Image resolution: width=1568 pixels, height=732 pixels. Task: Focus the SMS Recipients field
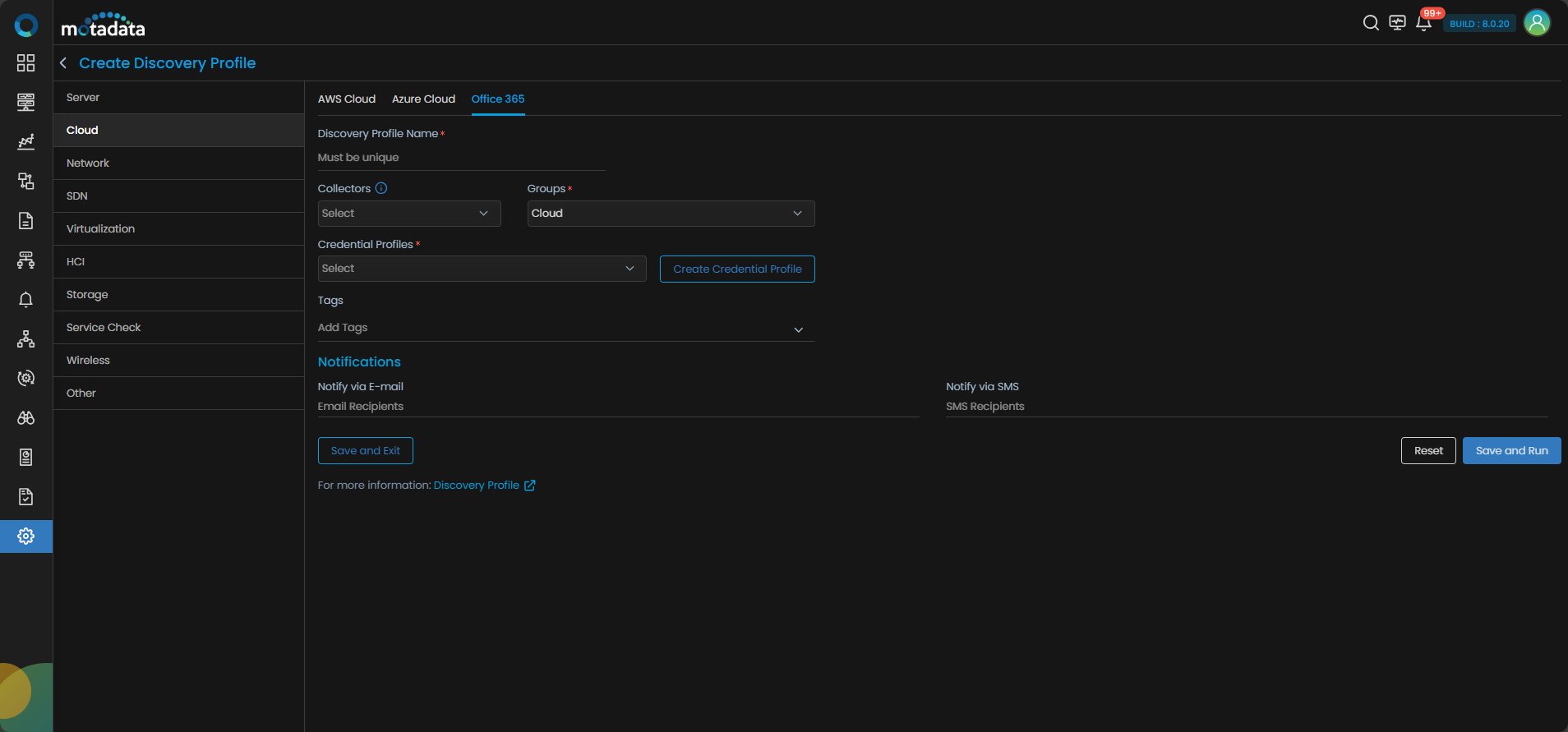tap(1247, 407)
